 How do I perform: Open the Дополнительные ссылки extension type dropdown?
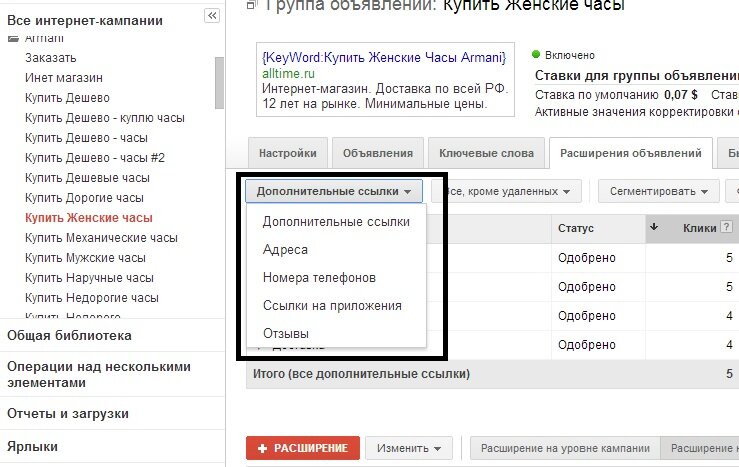pyautogui.click(x=334, y=190)
